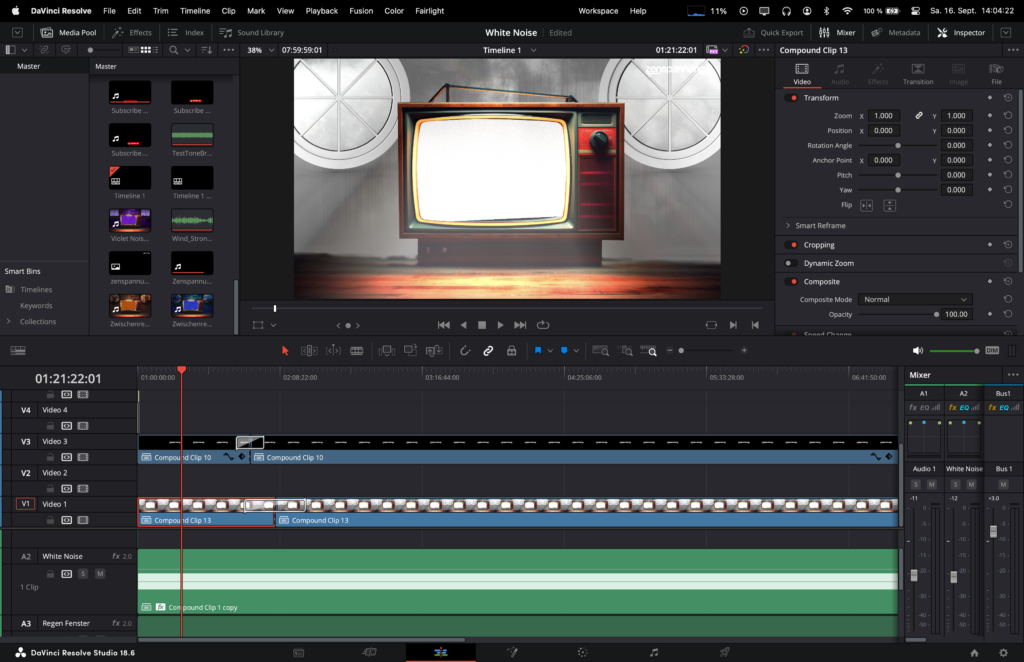This screenshot has width=1024, height=662.
Task: Open Project Manager home icon
Action: (974, 653)
